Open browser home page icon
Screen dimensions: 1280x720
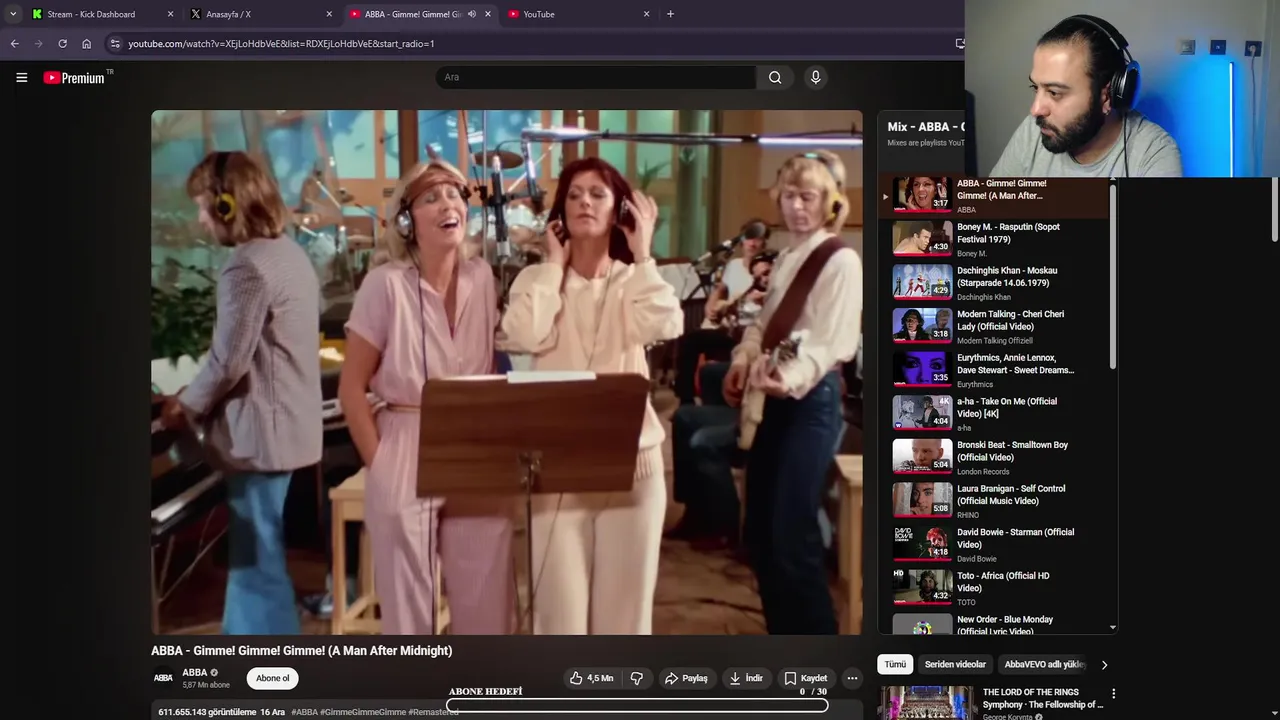point(86,44)
